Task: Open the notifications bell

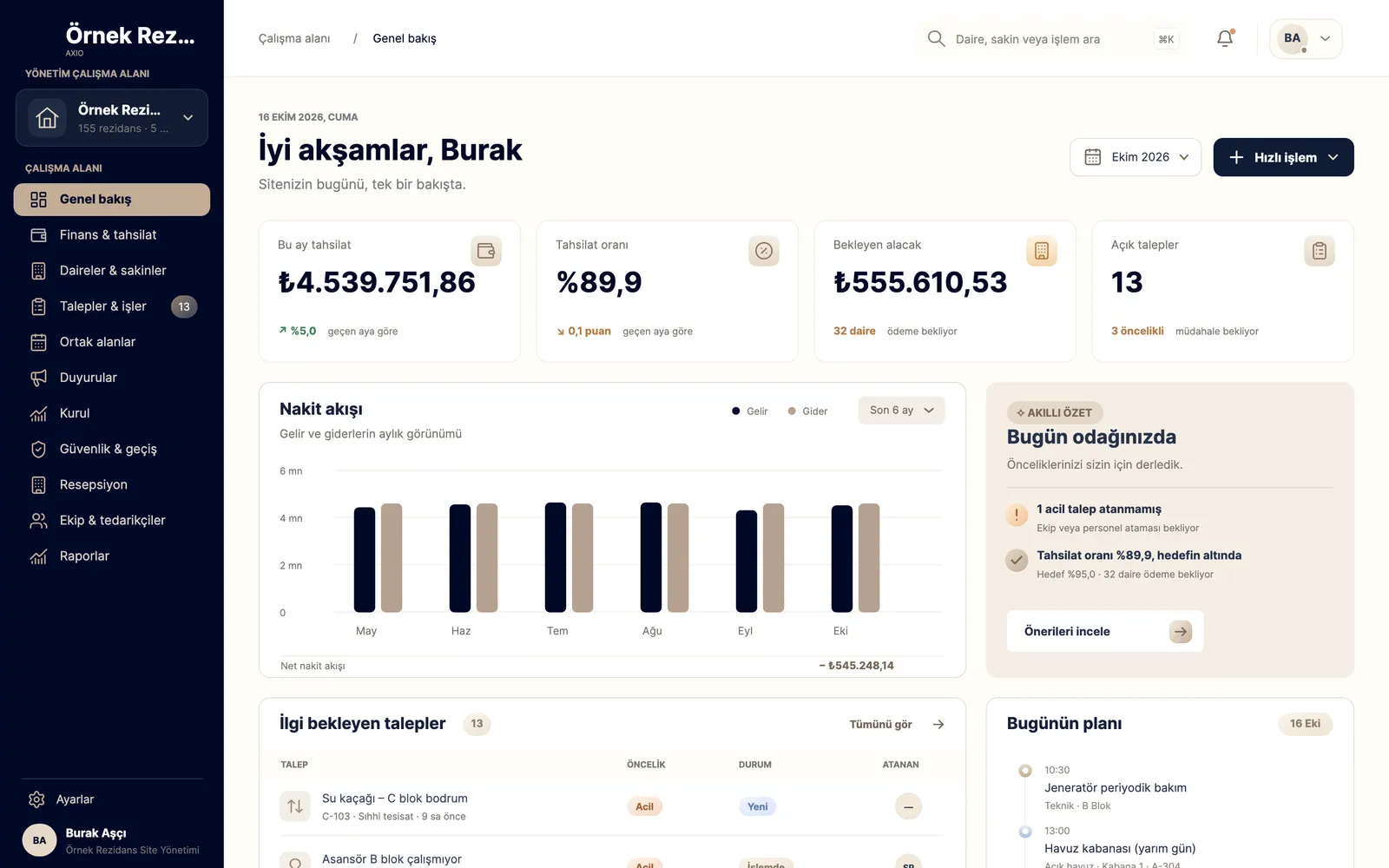Action: [x=1225, y=38]
